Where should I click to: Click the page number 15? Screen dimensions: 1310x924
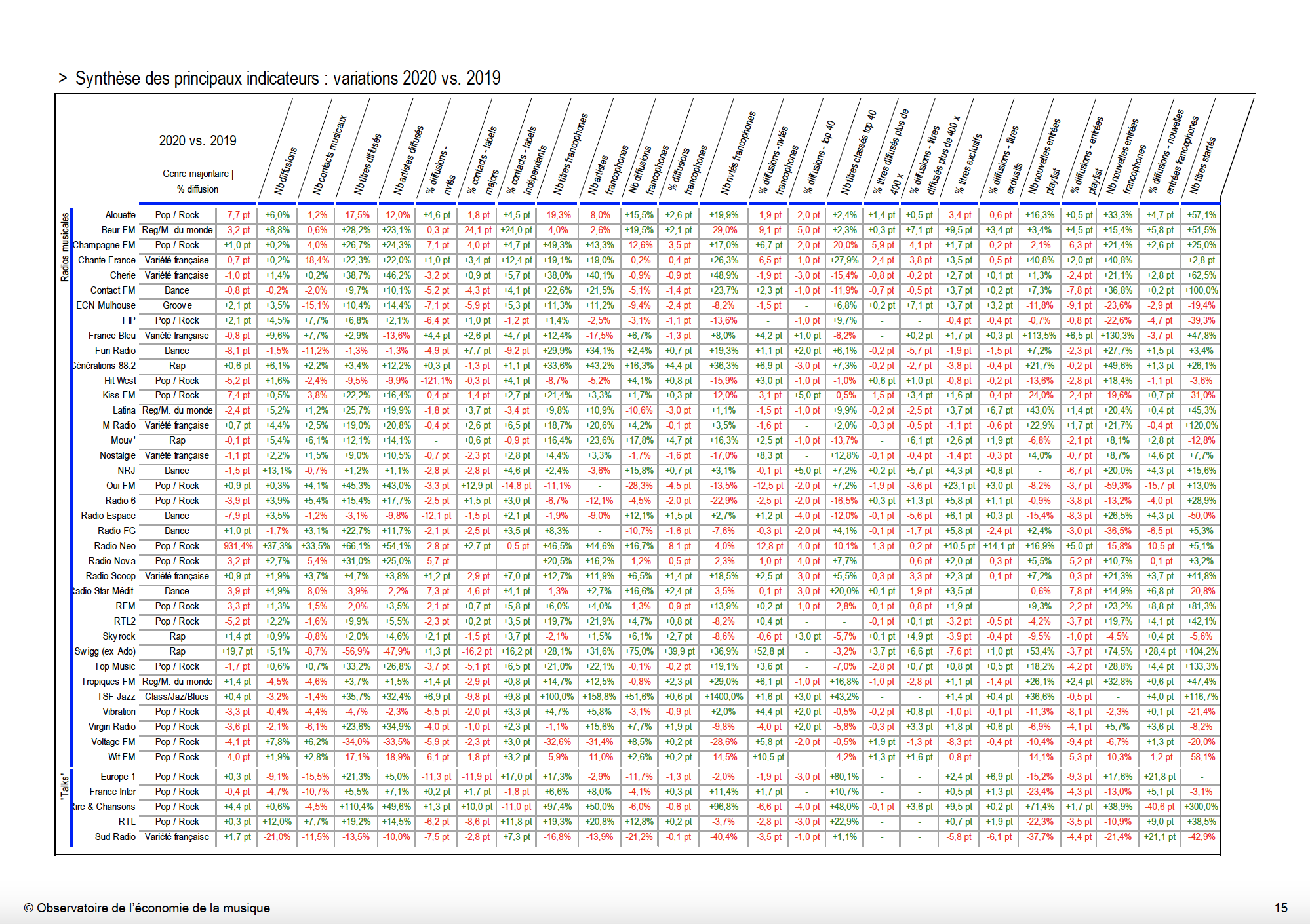(x=1280, y=908)
